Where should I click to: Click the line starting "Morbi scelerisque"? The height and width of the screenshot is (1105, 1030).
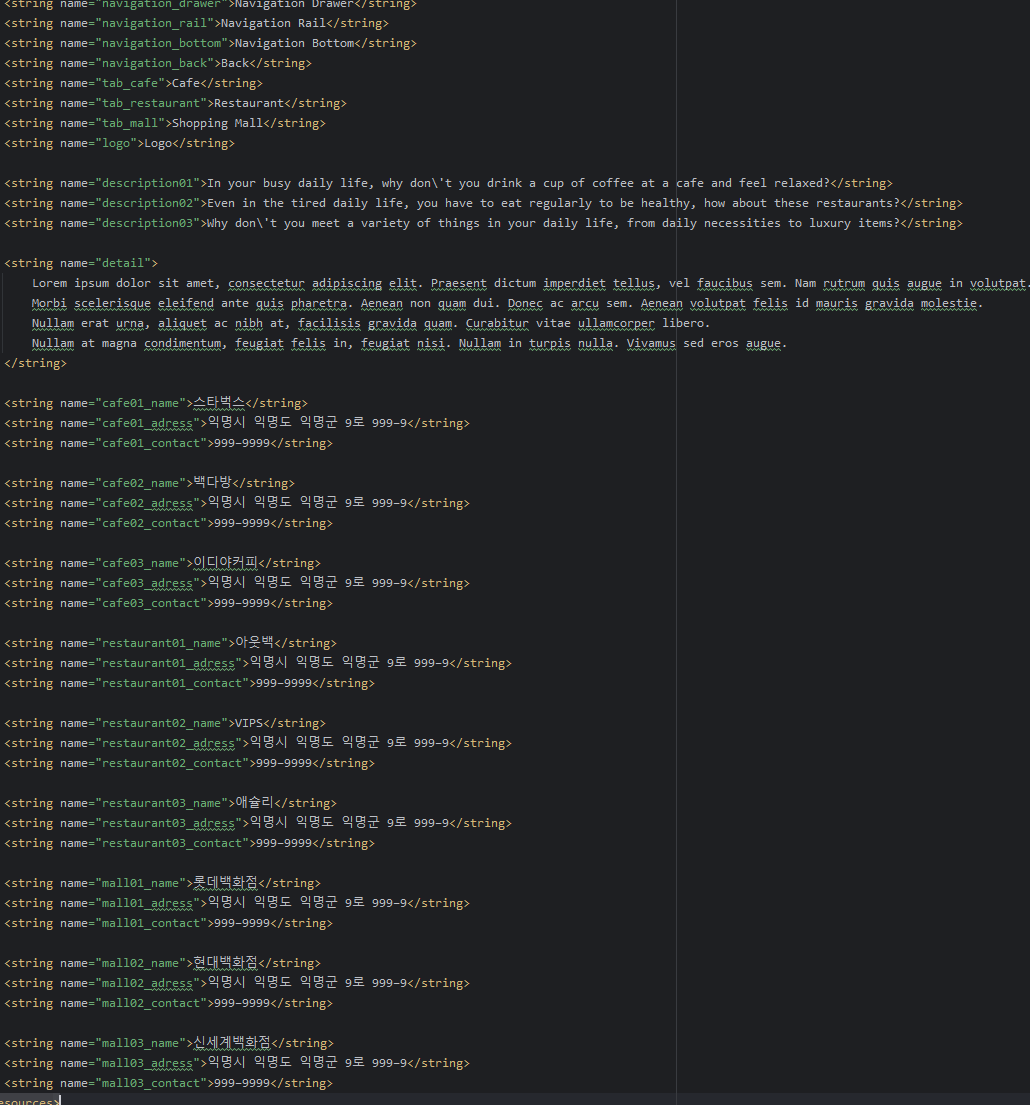[507, 303]
